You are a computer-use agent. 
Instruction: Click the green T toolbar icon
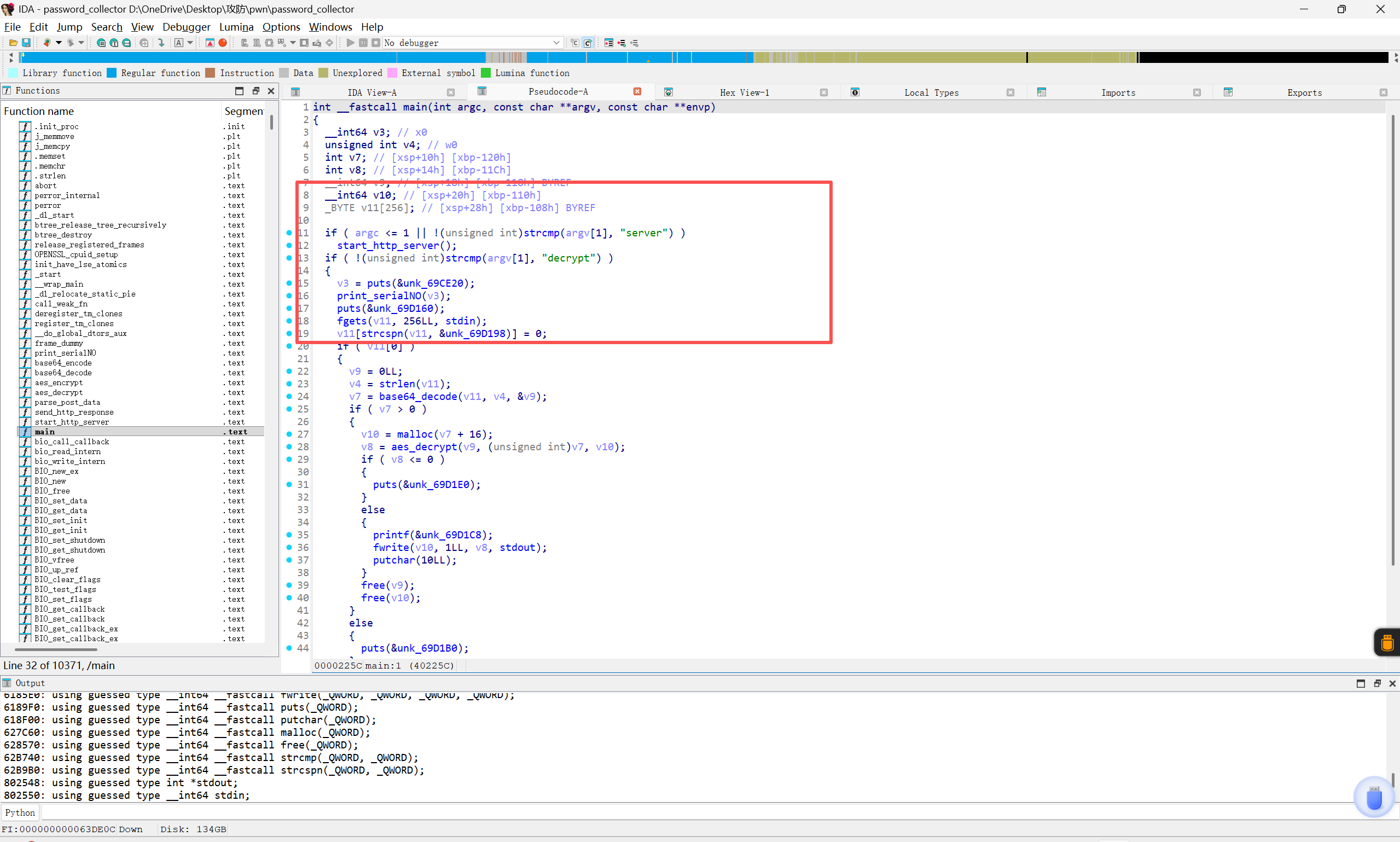point(114,43)
